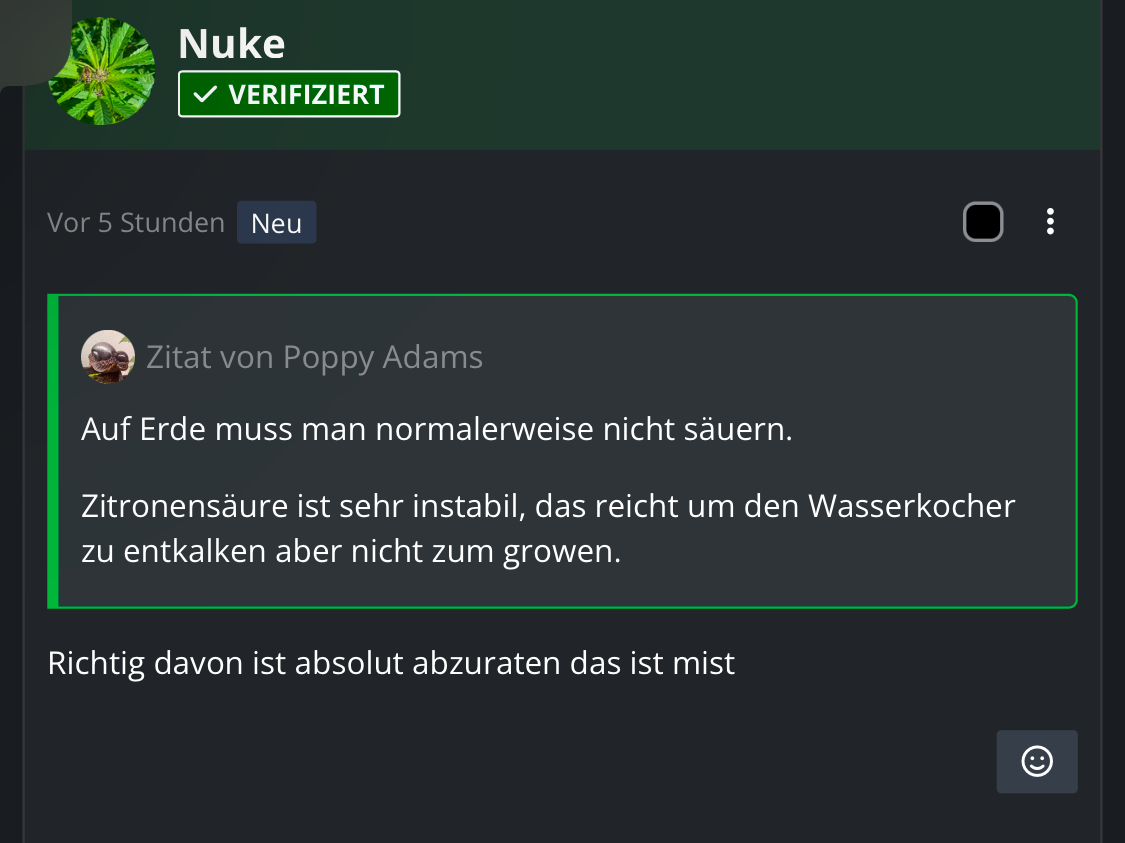
Task: Click the checkmark icon in verified badge
Action: pos(205,95)
